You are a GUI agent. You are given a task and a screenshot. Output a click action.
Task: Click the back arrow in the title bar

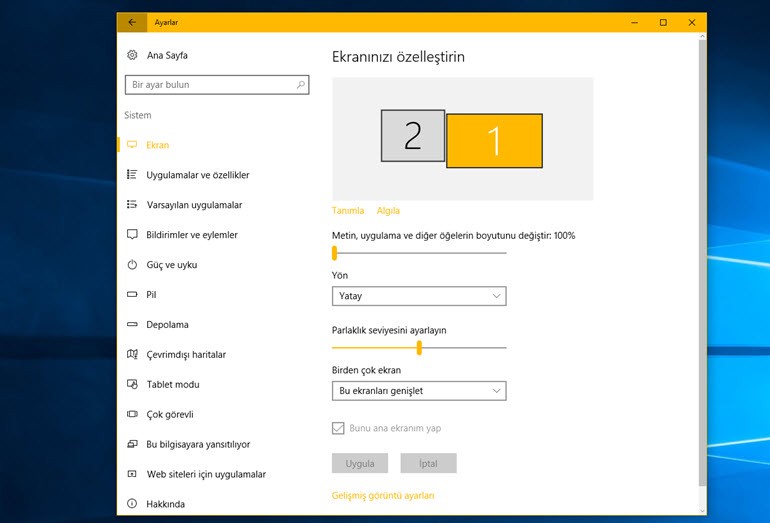pos(131,22)
